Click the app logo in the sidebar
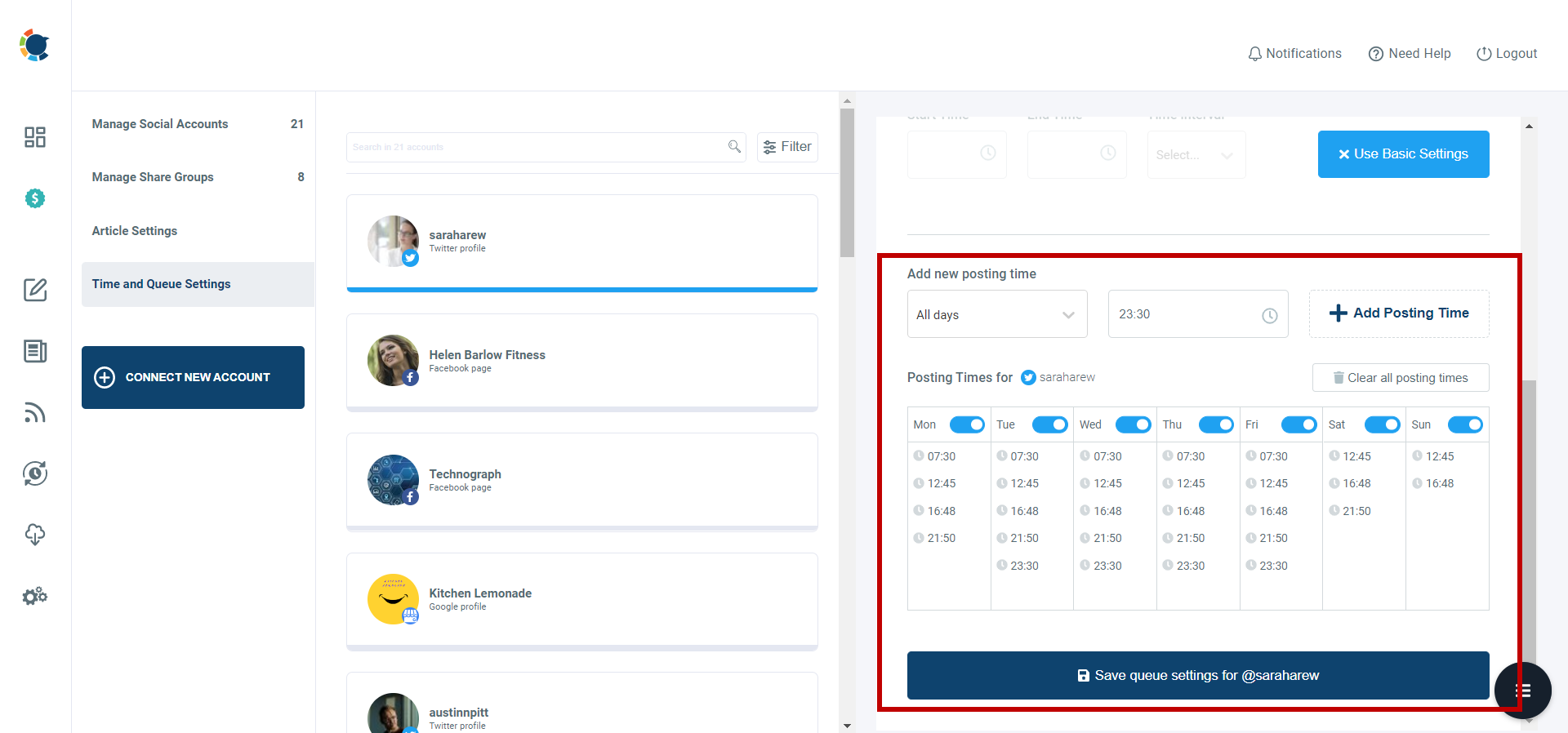1568x733 pixels. coord(34,45)
